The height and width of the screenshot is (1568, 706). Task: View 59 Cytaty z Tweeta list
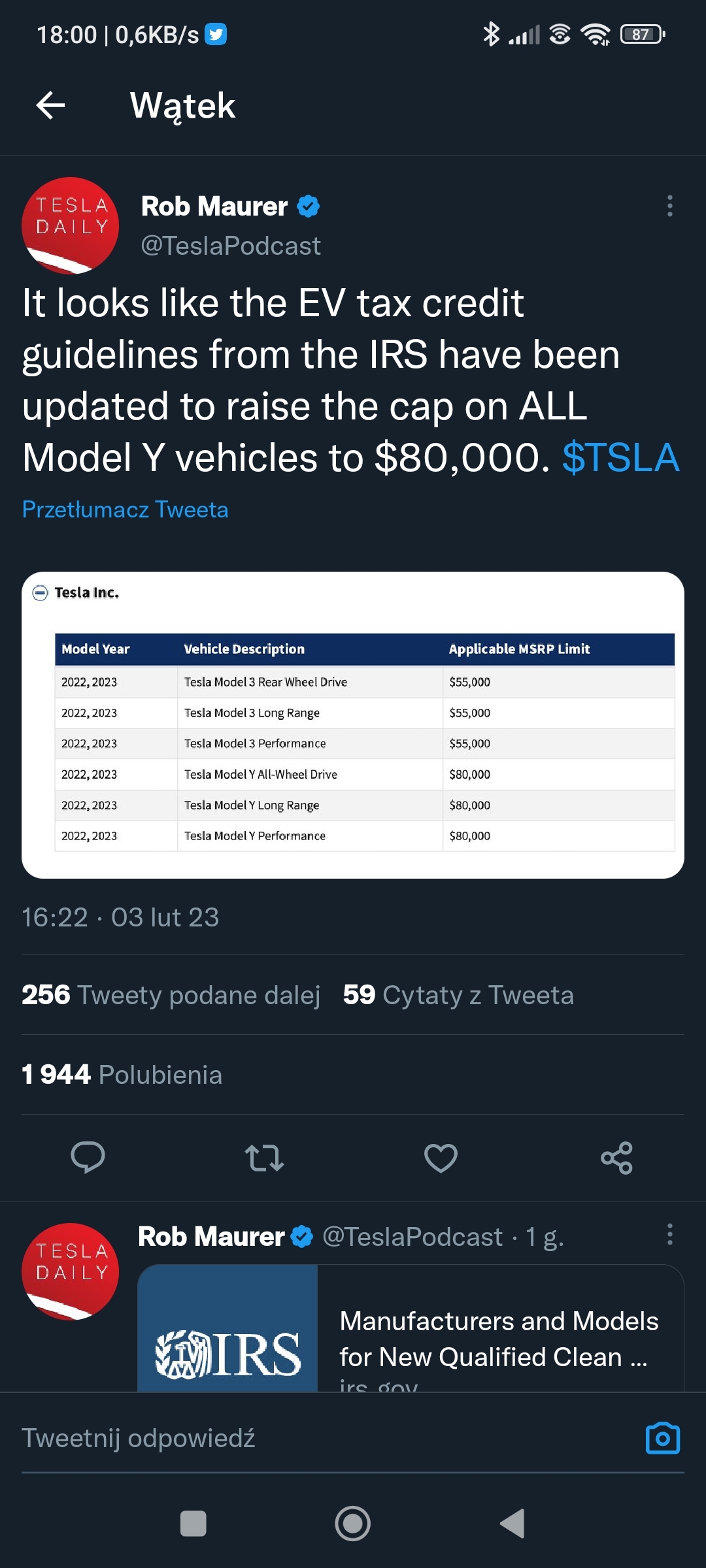tap(458, 995)
